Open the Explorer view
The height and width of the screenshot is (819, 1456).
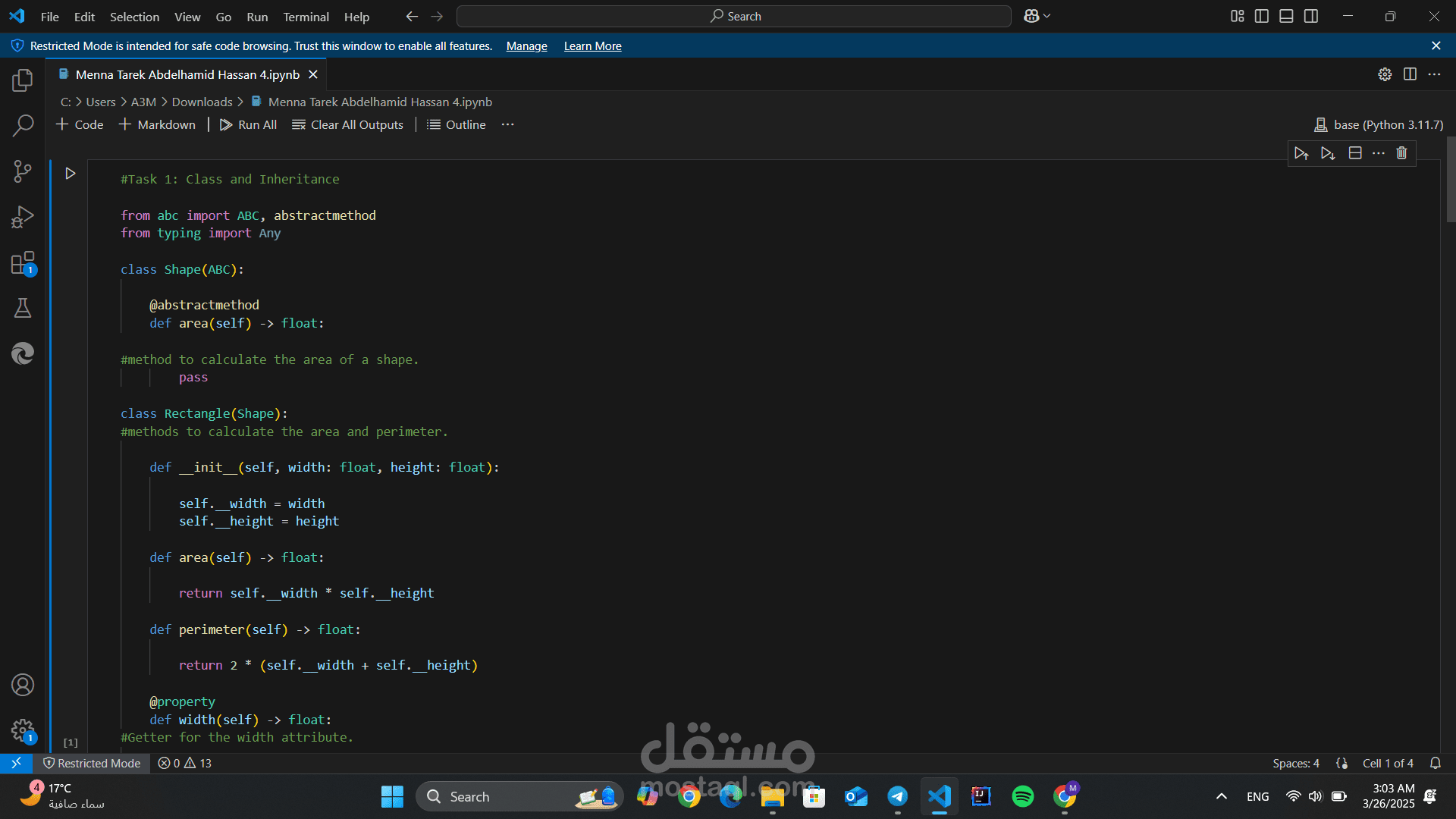pos(22,80)
